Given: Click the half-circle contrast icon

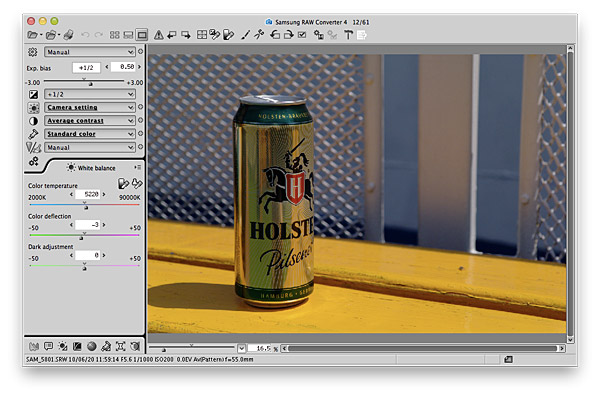Looking at the screenshot, I should (34, 121).
